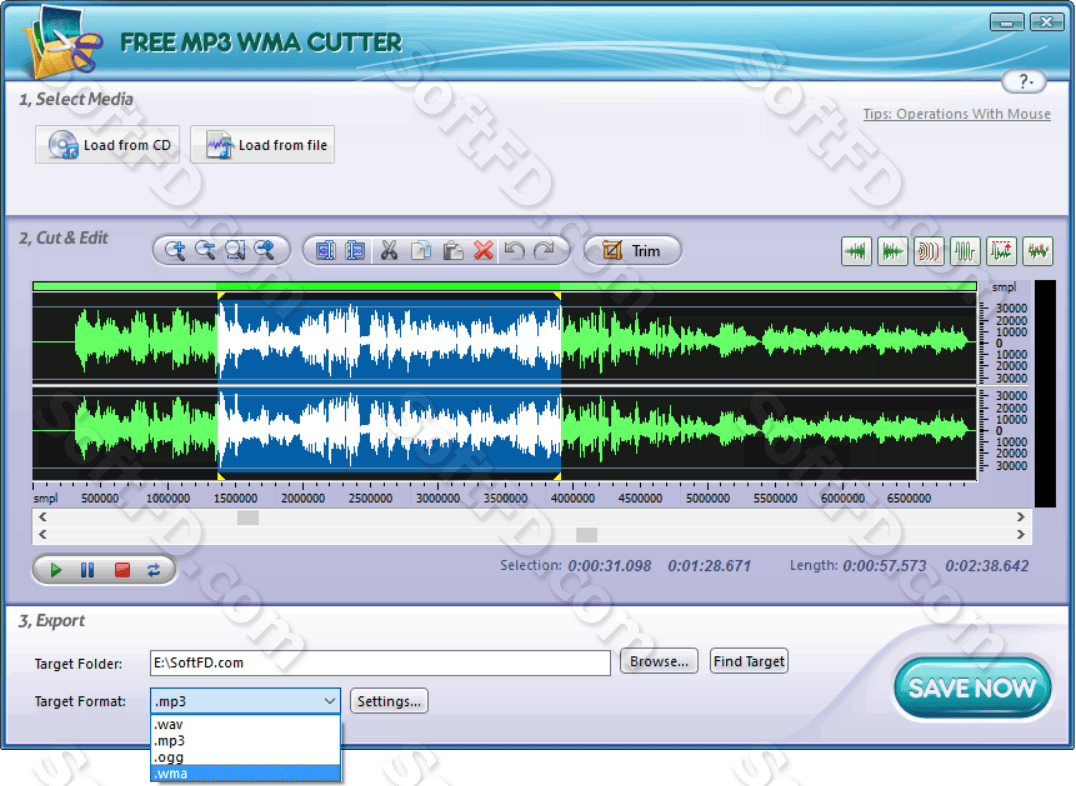This screenshot has width=1076, height=786.
Task: Apply the fade in effect icon
Action: coord(856,251)
